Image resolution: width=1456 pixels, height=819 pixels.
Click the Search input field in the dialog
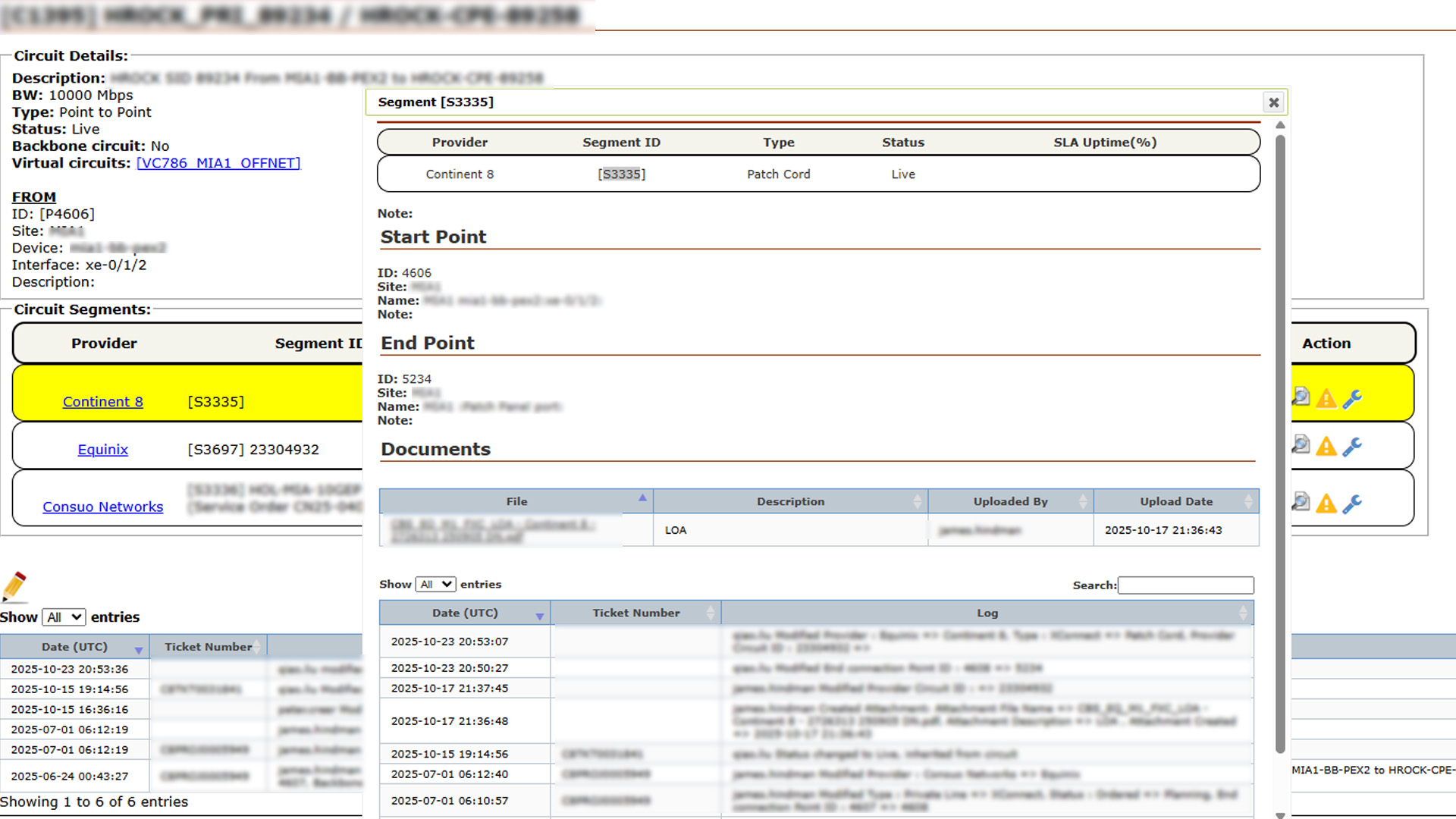coord(1185,585)
